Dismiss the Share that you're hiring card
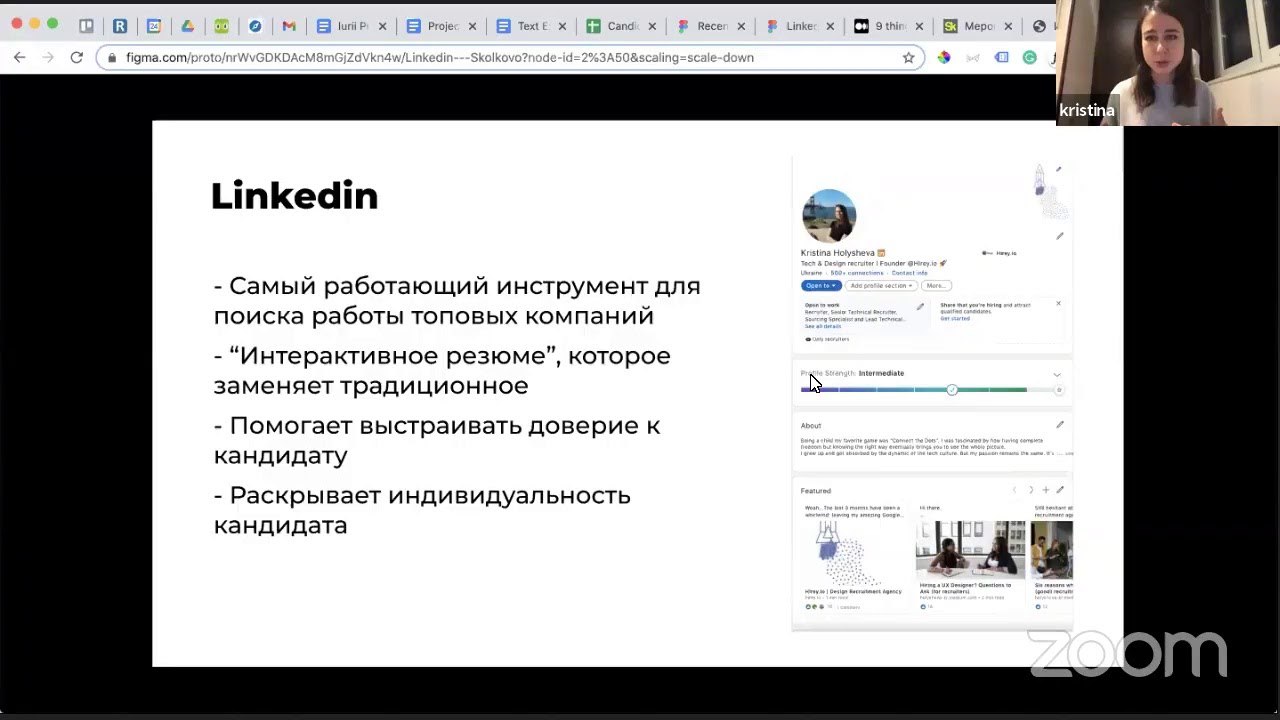This screenshot has height=720, width=1280. pos(1058,303)
